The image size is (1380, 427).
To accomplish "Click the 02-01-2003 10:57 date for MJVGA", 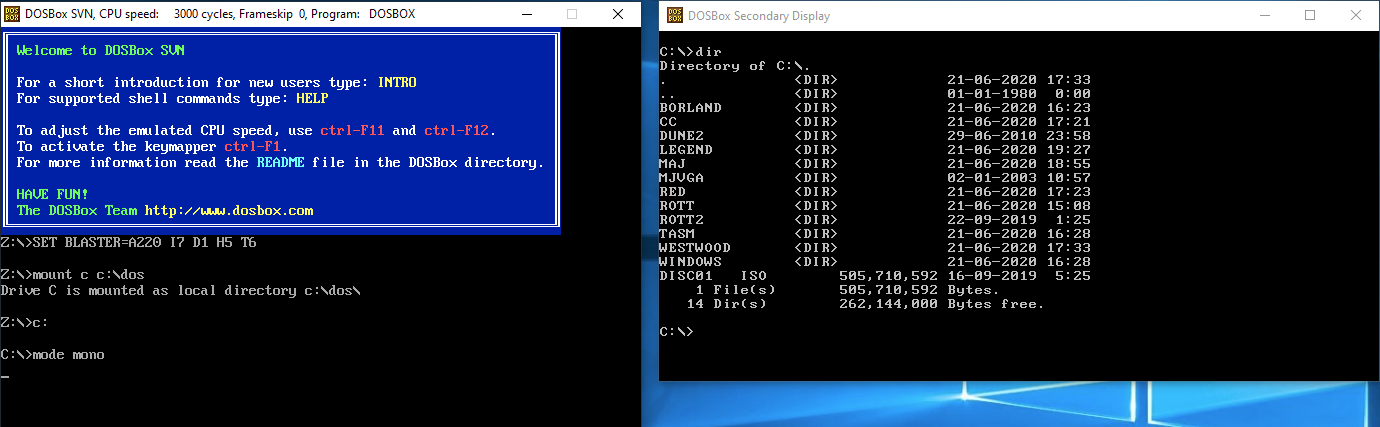I will [1019, 177].
